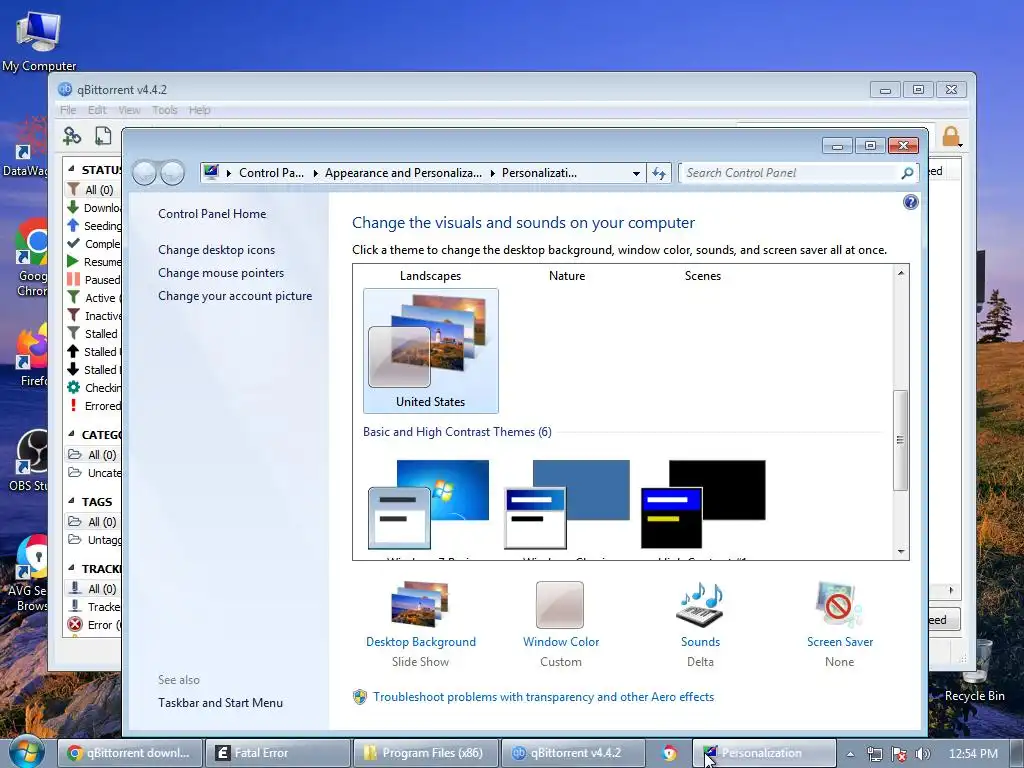Open Taskbar and Start Menu link
The width and height of the screenshot is (1024, 768).
tap(220, 703)
